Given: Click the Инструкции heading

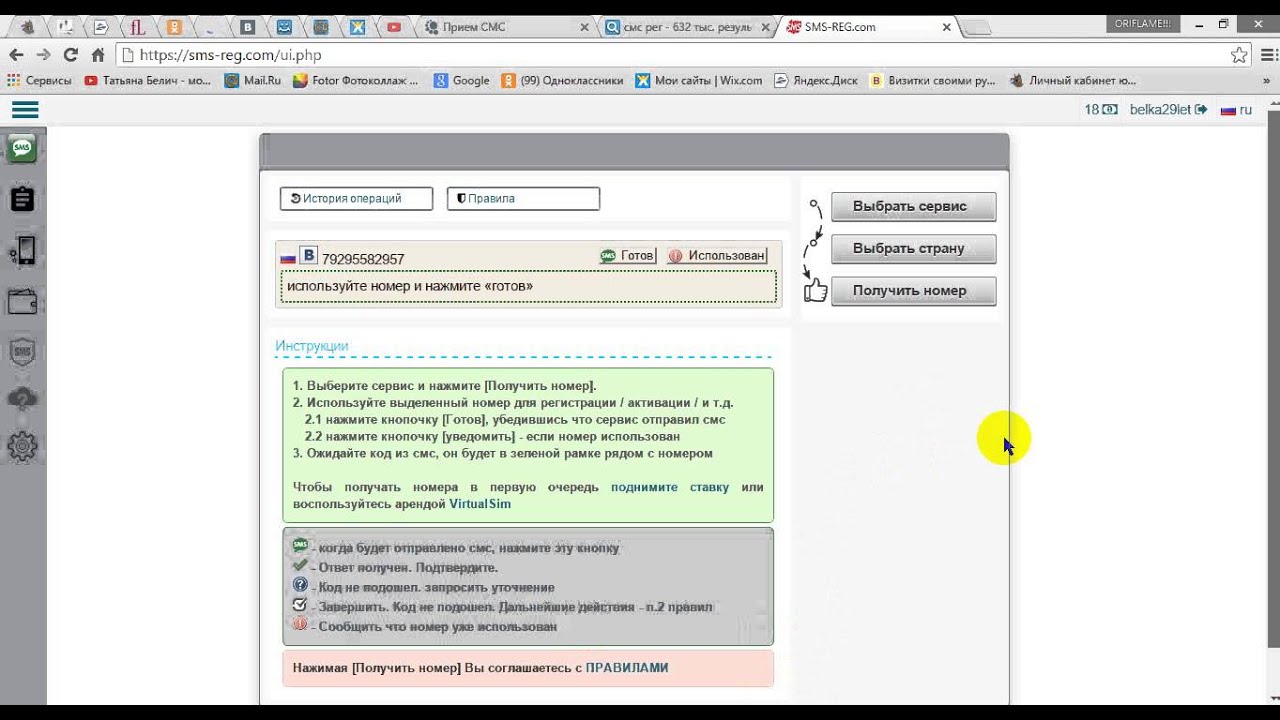Looking at the screenshot, I should coord(312,346).
